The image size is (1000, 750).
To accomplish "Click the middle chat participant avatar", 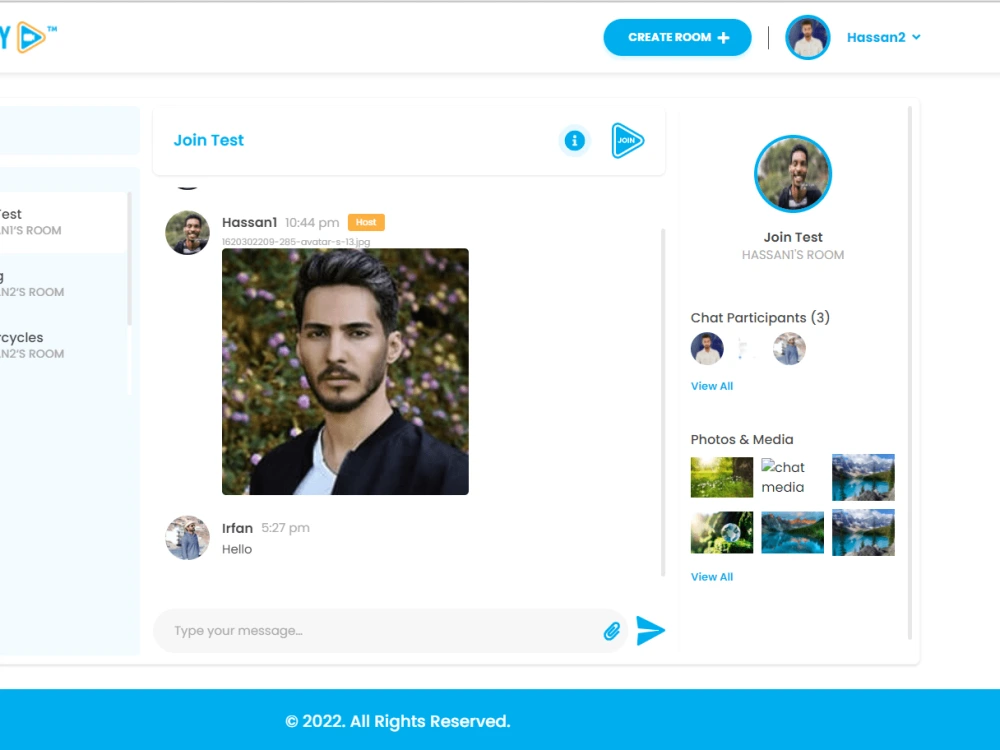I will tap(747, 348).
